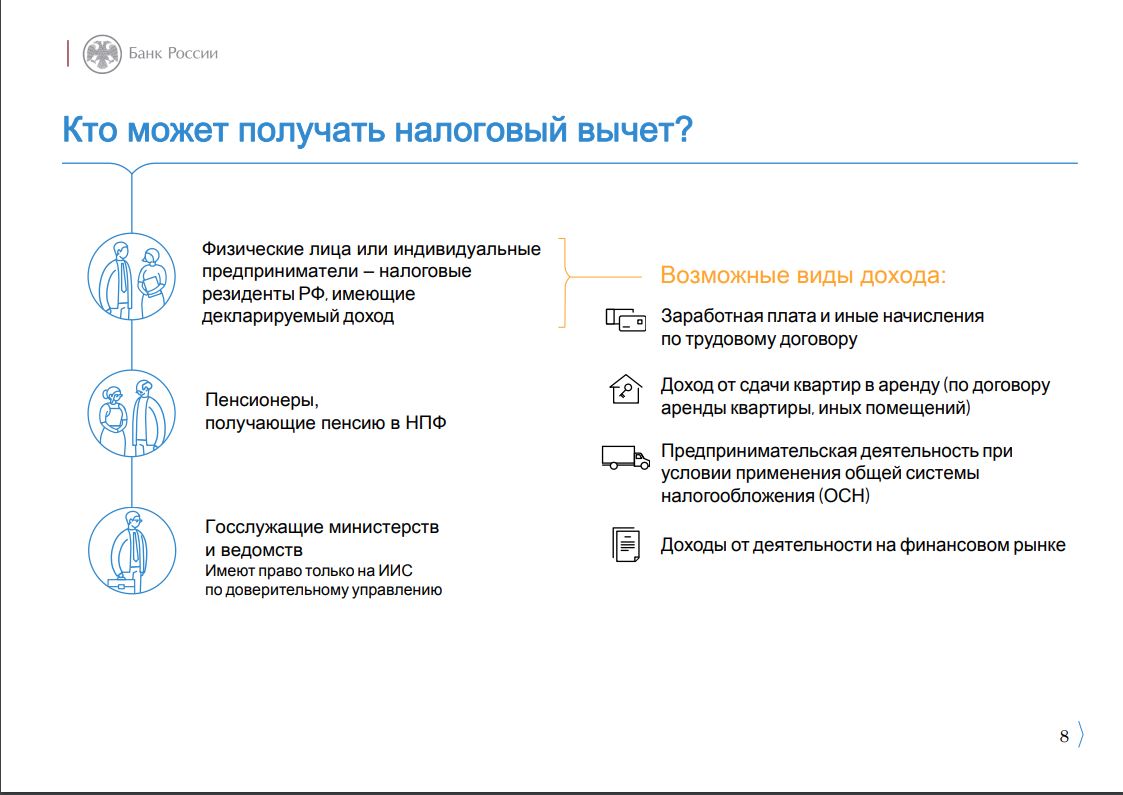Select the "Предпринимательская деятельность" income item
This screenshot has width=1123, height=795.
pyautogui.click(x=836, y=451)
